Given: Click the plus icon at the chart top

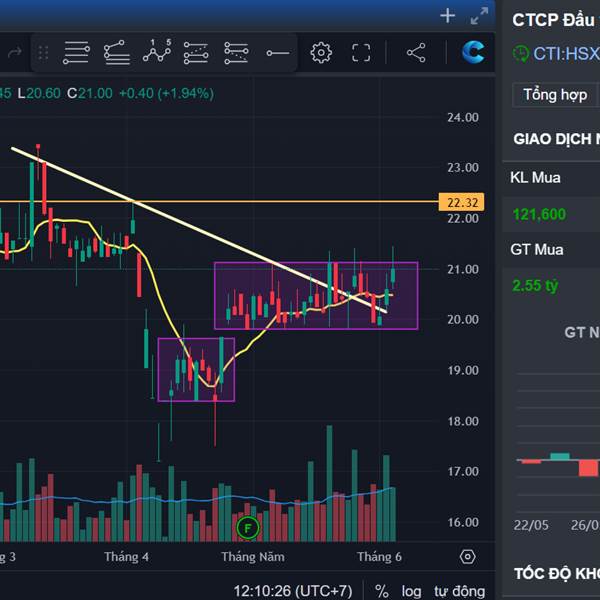Looking at the screenshot, I should [447, 16].
